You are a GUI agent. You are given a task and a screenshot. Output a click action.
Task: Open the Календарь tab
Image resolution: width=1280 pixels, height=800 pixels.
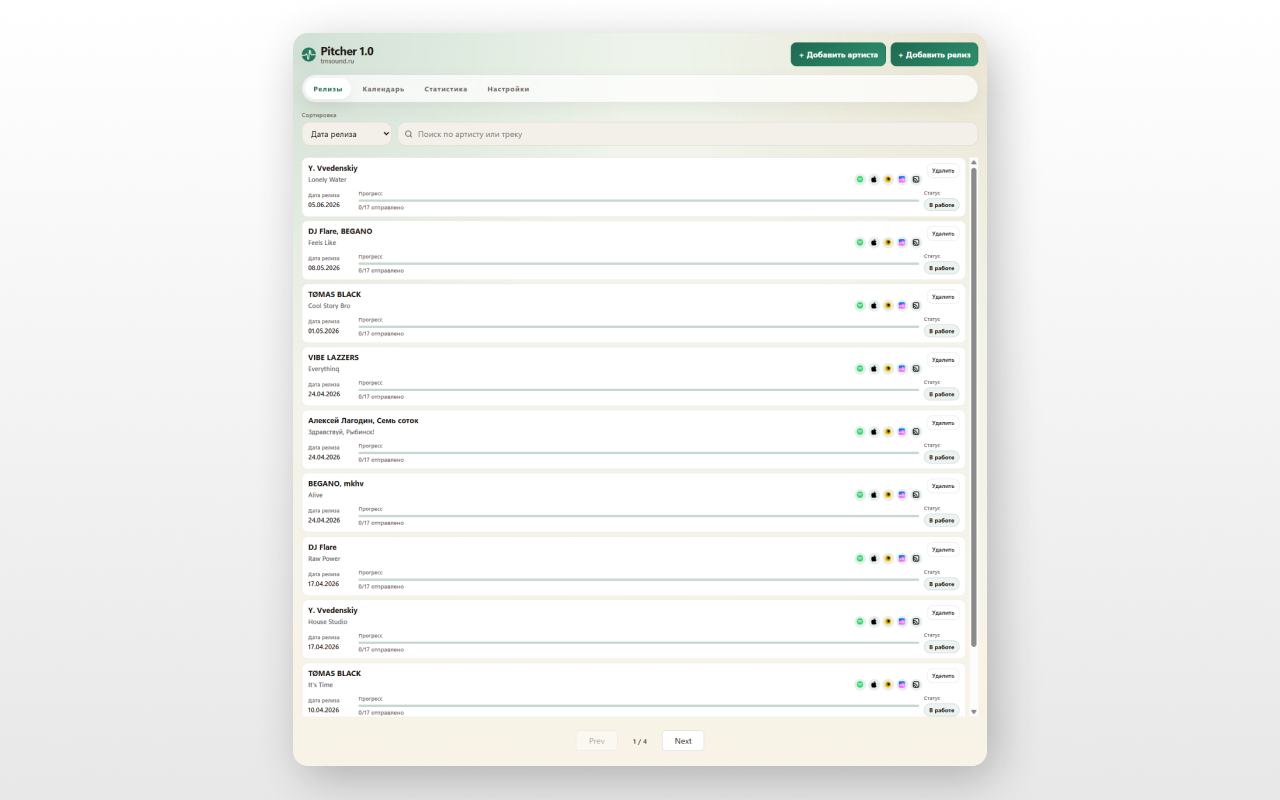(x=383, y=89)
